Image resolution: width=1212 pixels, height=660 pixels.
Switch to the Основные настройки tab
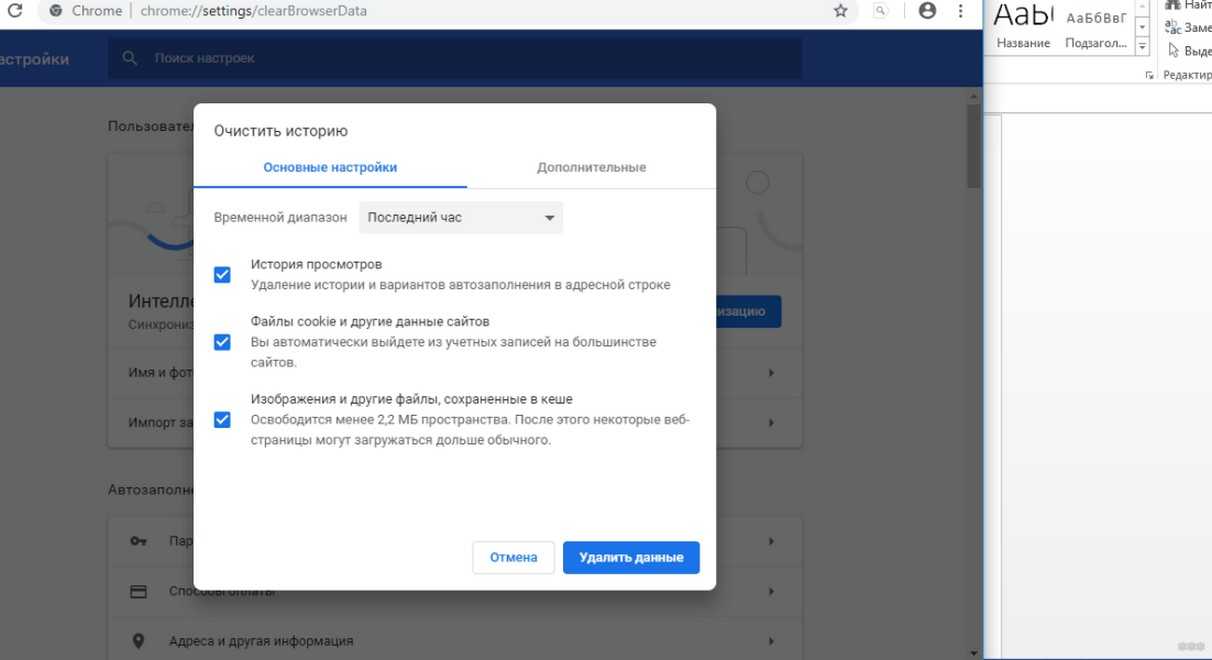point(330,168)
